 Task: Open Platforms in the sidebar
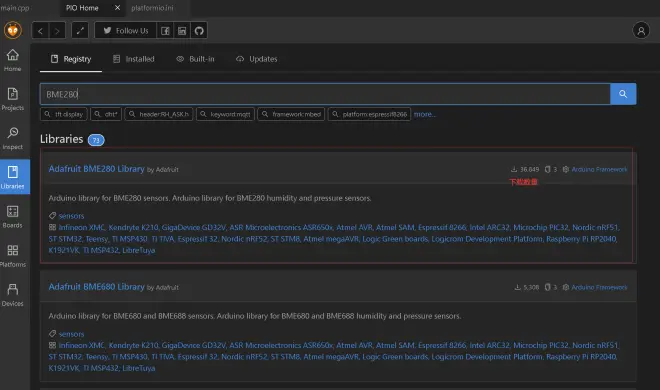click(13, 255)
